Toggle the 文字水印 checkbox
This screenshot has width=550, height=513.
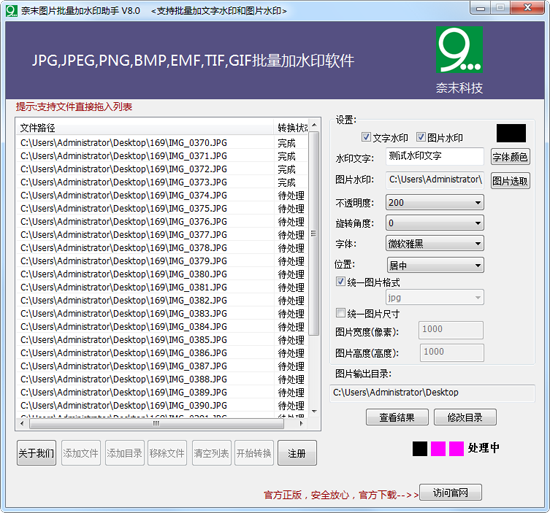click(366, 137)
